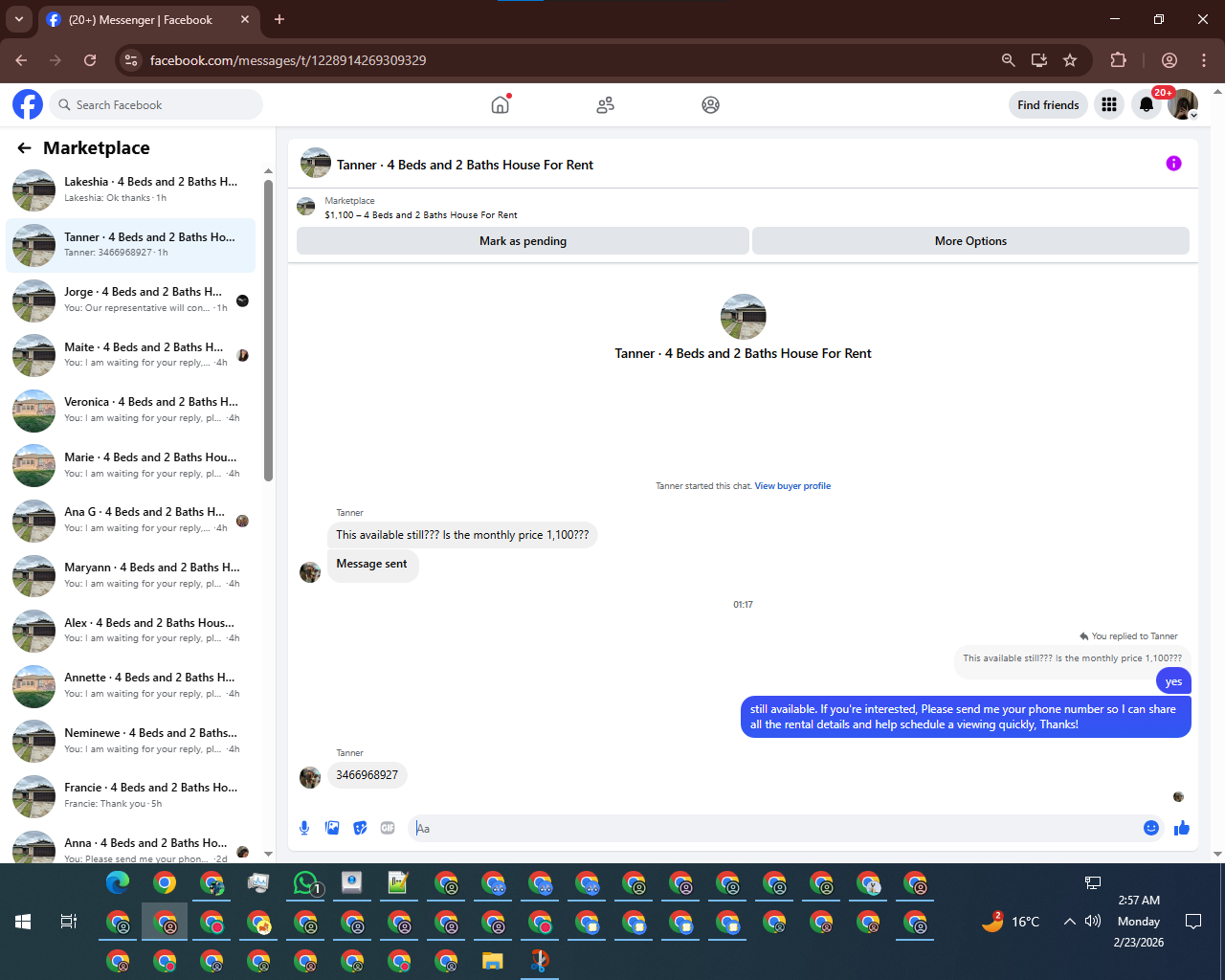Click the Mark as pending button
1225x980 pixels.
pos(523,241)
